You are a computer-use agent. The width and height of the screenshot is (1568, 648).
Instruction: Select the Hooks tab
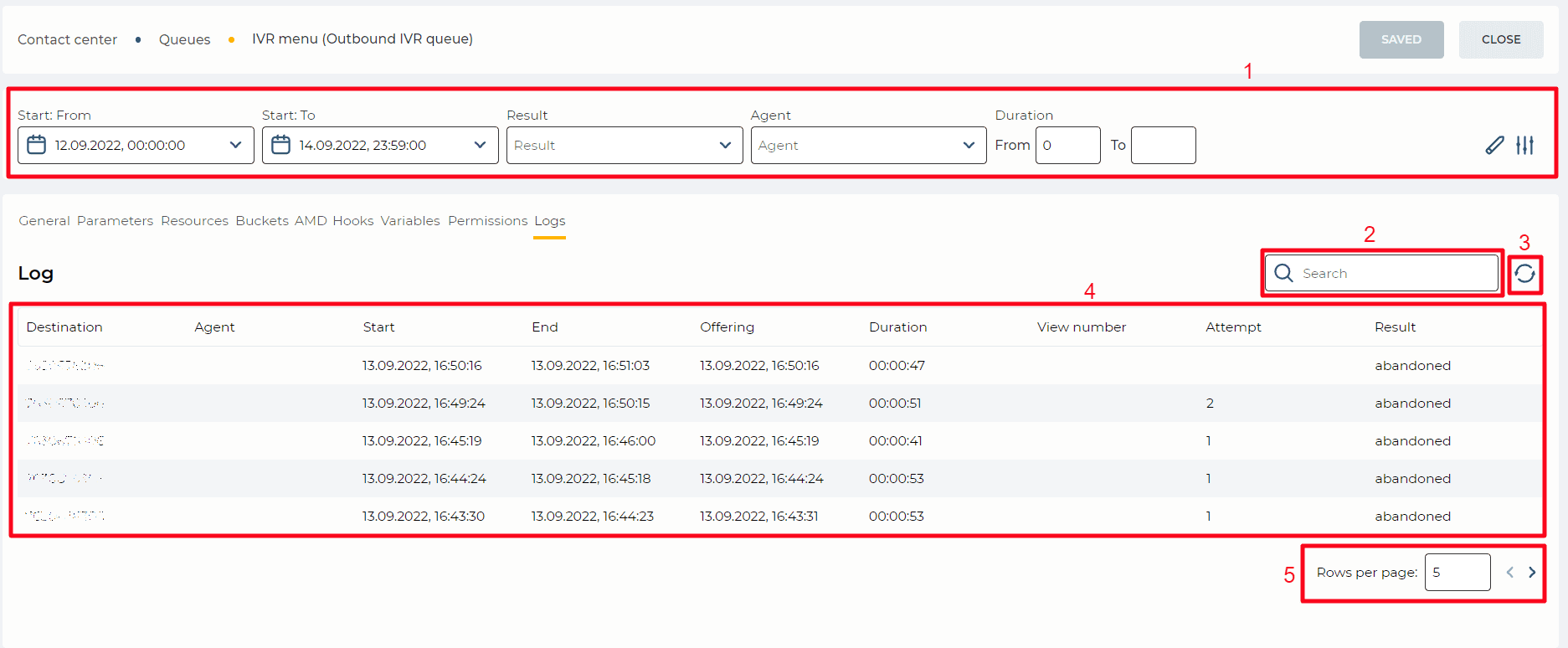(353, 221)
